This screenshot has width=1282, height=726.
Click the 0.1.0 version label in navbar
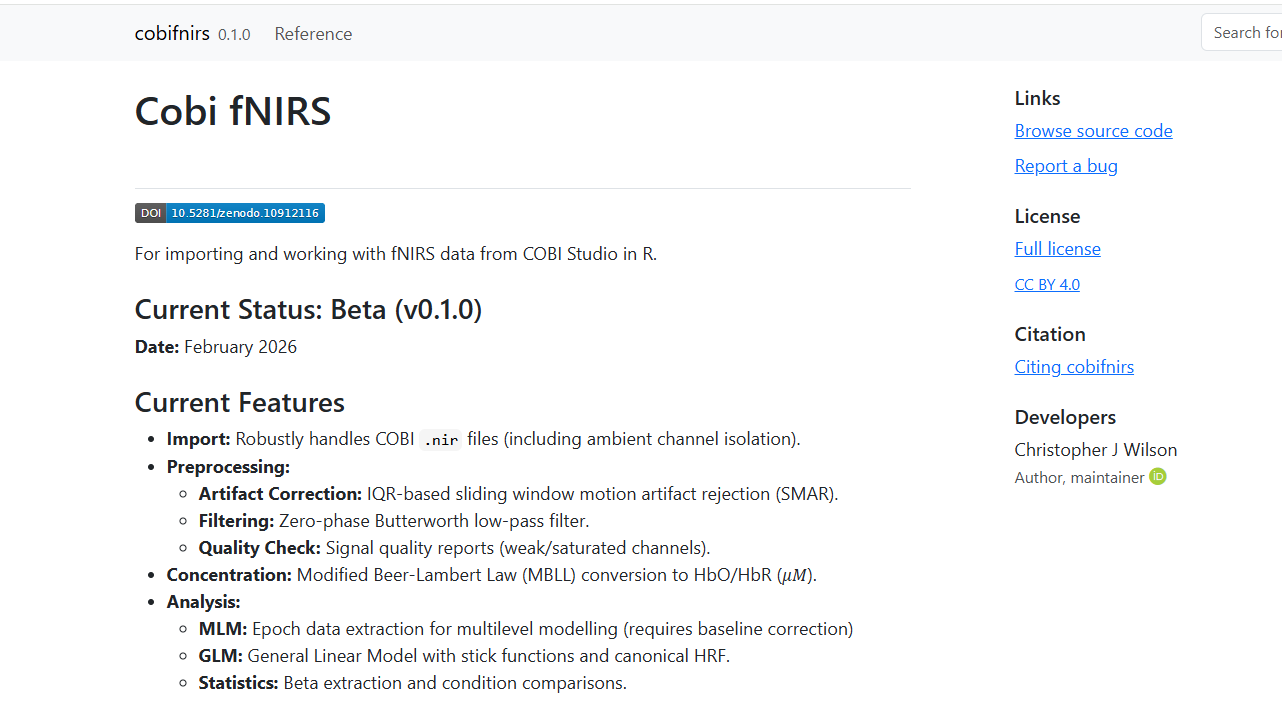[x=234, y=35]
